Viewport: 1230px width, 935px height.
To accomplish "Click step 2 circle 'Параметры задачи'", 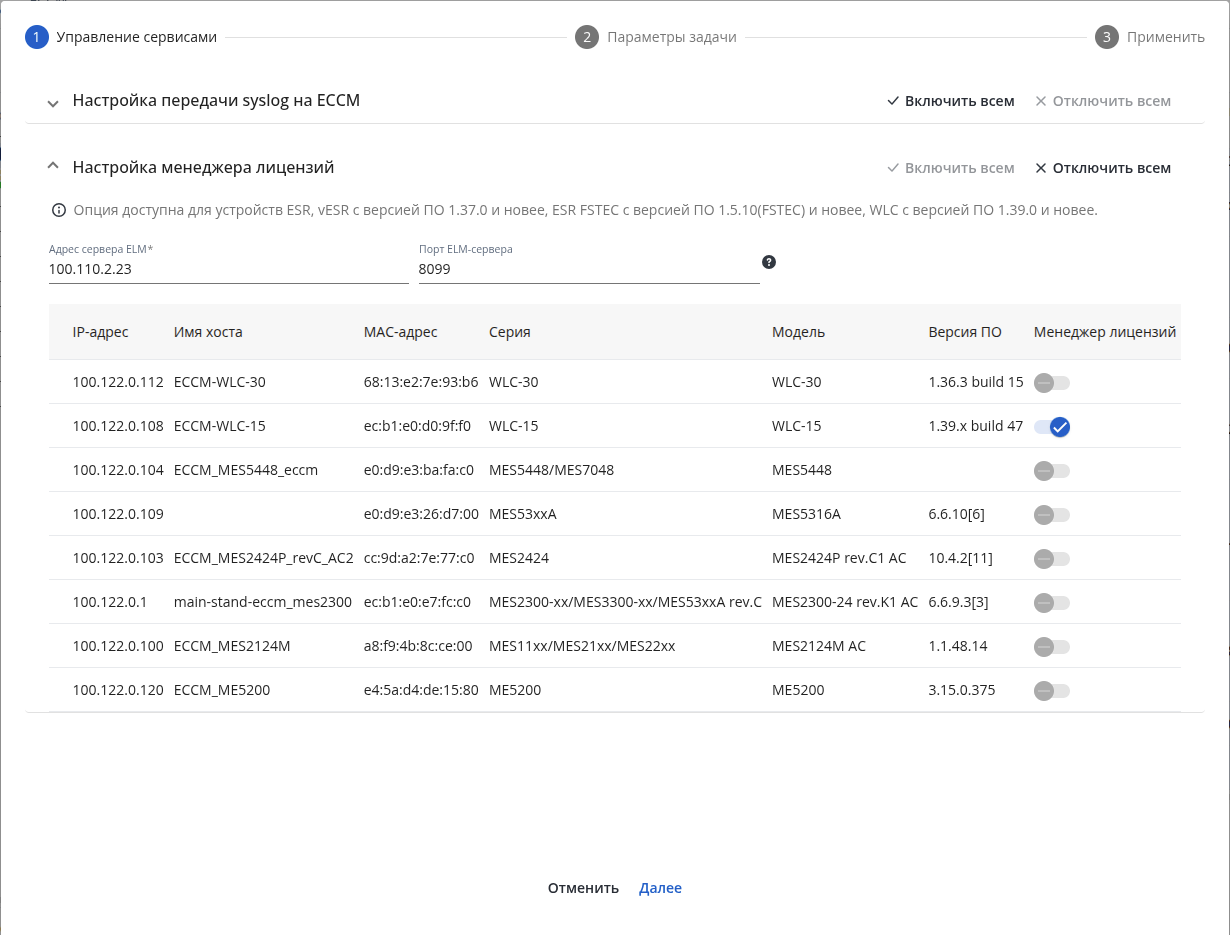I will pyautogui.click(x=587, y=37).
